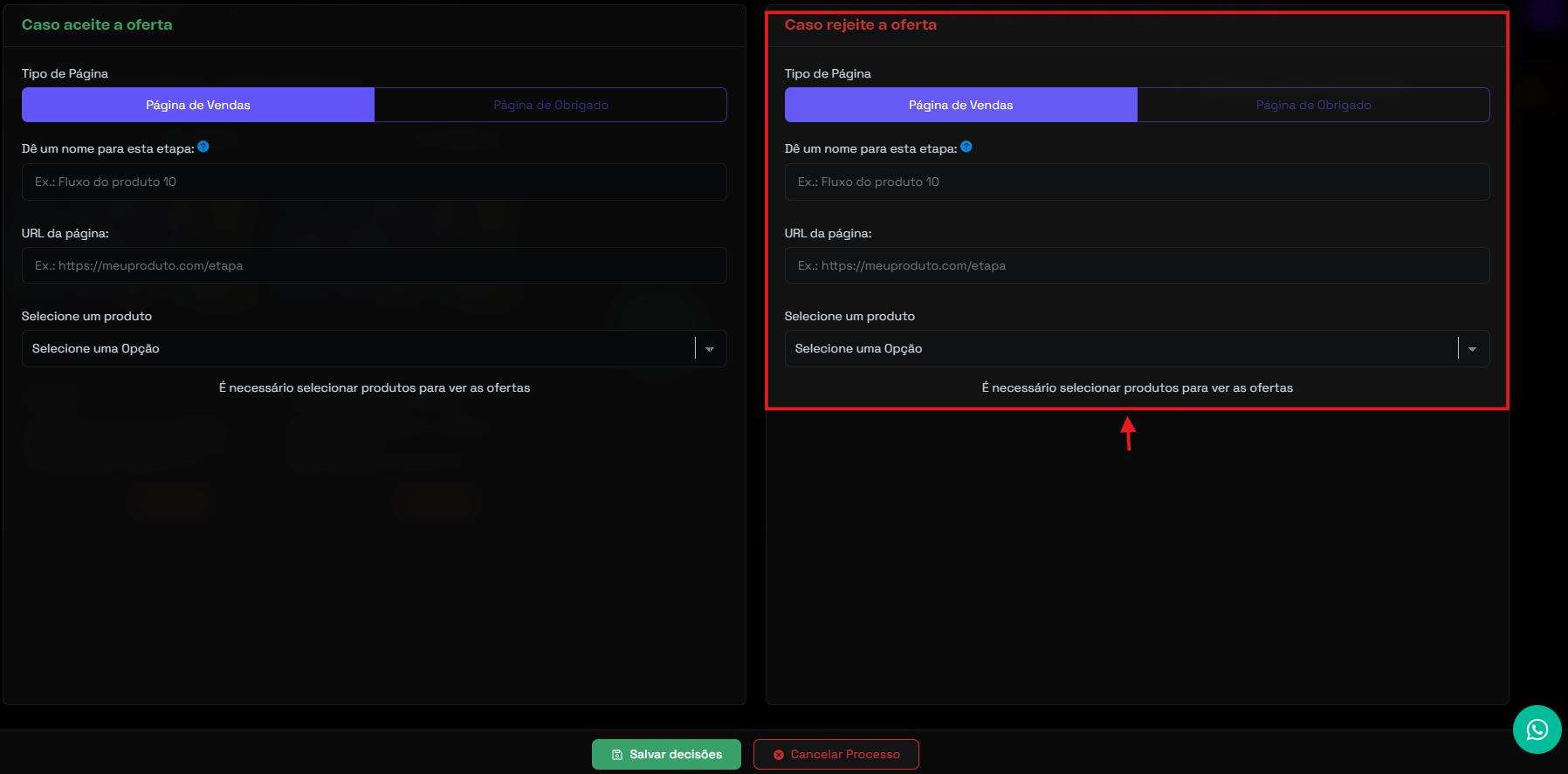Screen dimensions: 1568x774
Task: Expand the product dropdown arrow in the accept panel
Action: pos(710,349)
